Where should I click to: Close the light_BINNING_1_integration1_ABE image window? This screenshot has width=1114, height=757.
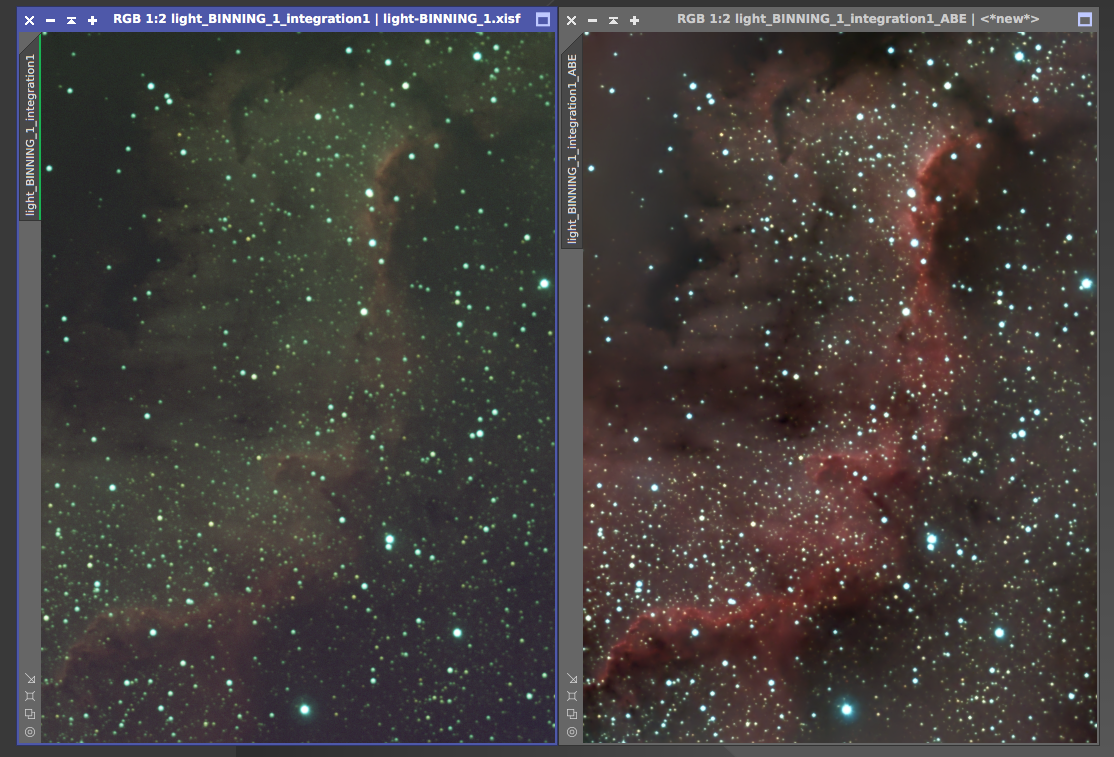[x=571, y=20]
